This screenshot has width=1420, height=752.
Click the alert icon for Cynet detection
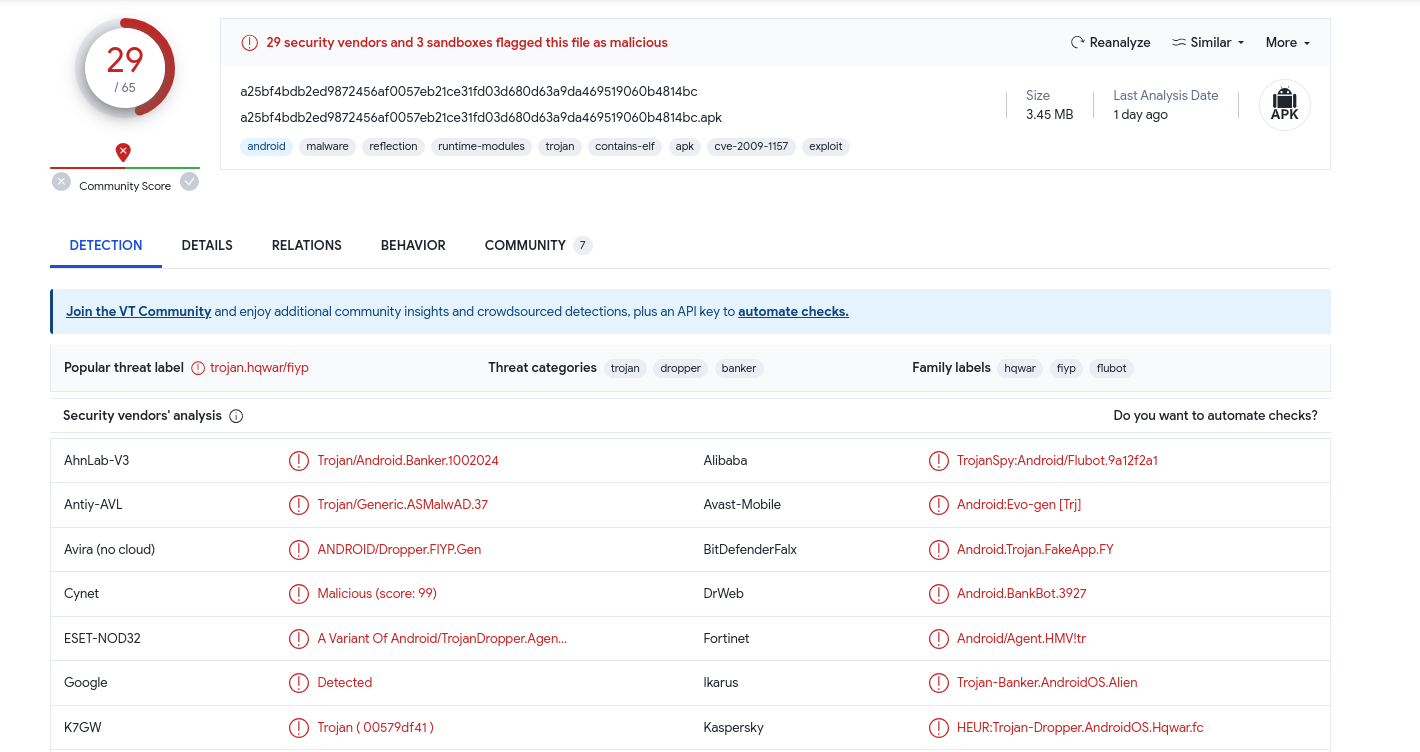coord(298,594)
